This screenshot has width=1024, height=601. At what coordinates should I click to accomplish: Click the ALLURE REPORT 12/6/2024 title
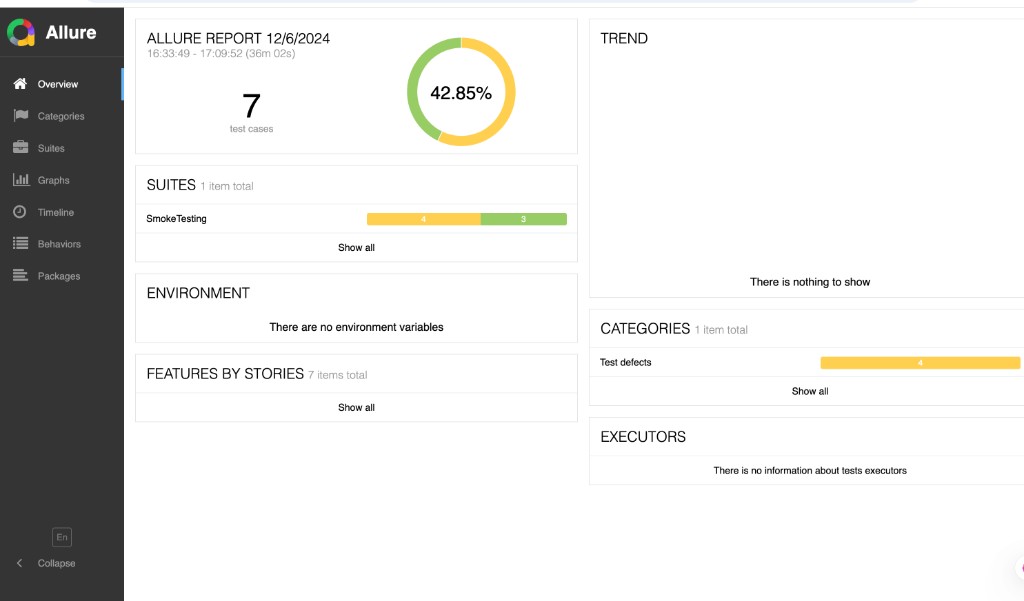[238, 39]
